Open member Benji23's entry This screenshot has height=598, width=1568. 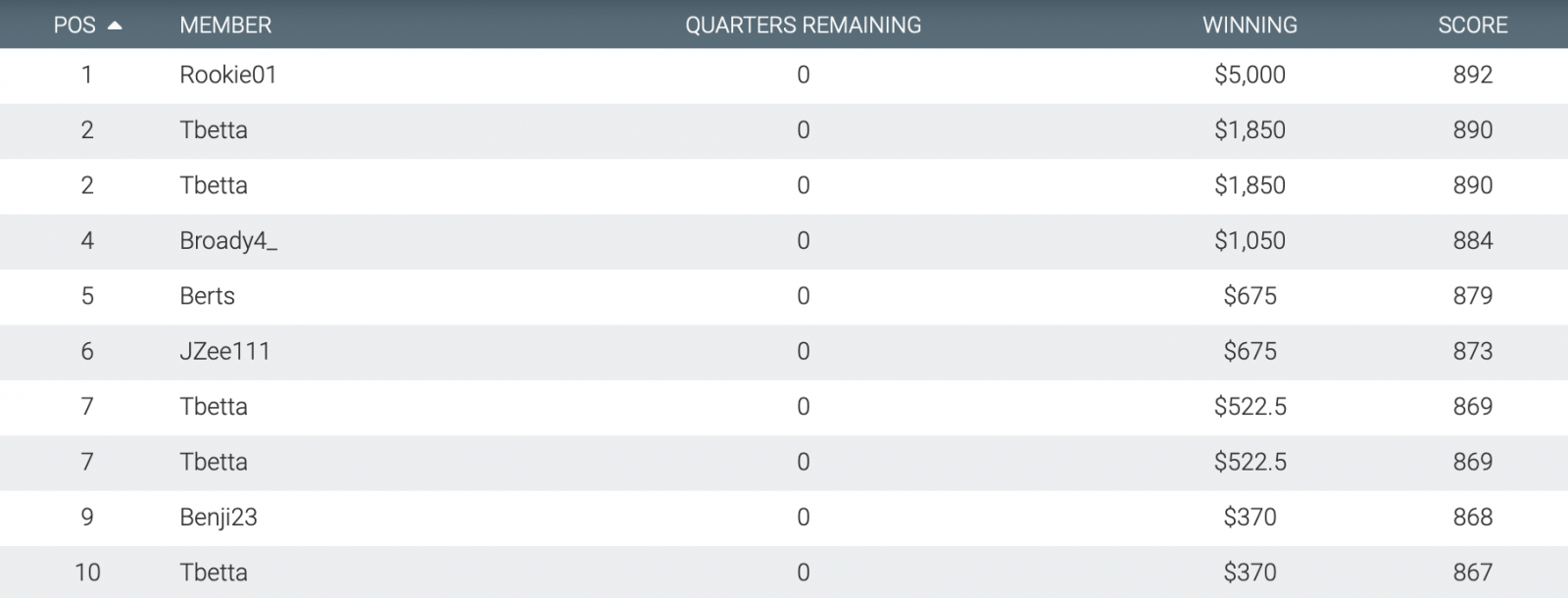(218, 518)
